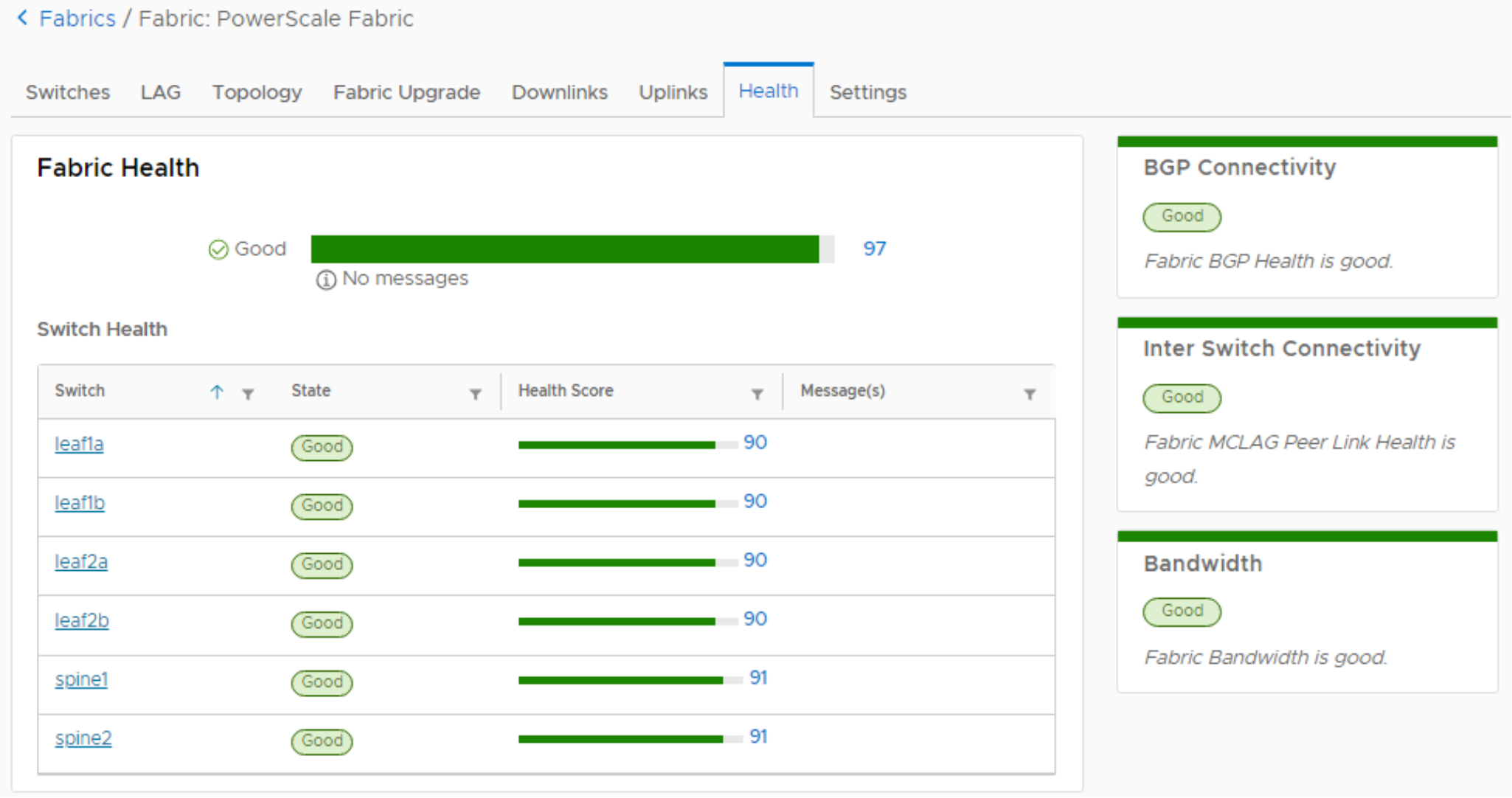Click the Good checkmark icon for Fabric Health
This screenshot has height=798, width=1512.
click(x=218, y=250)
